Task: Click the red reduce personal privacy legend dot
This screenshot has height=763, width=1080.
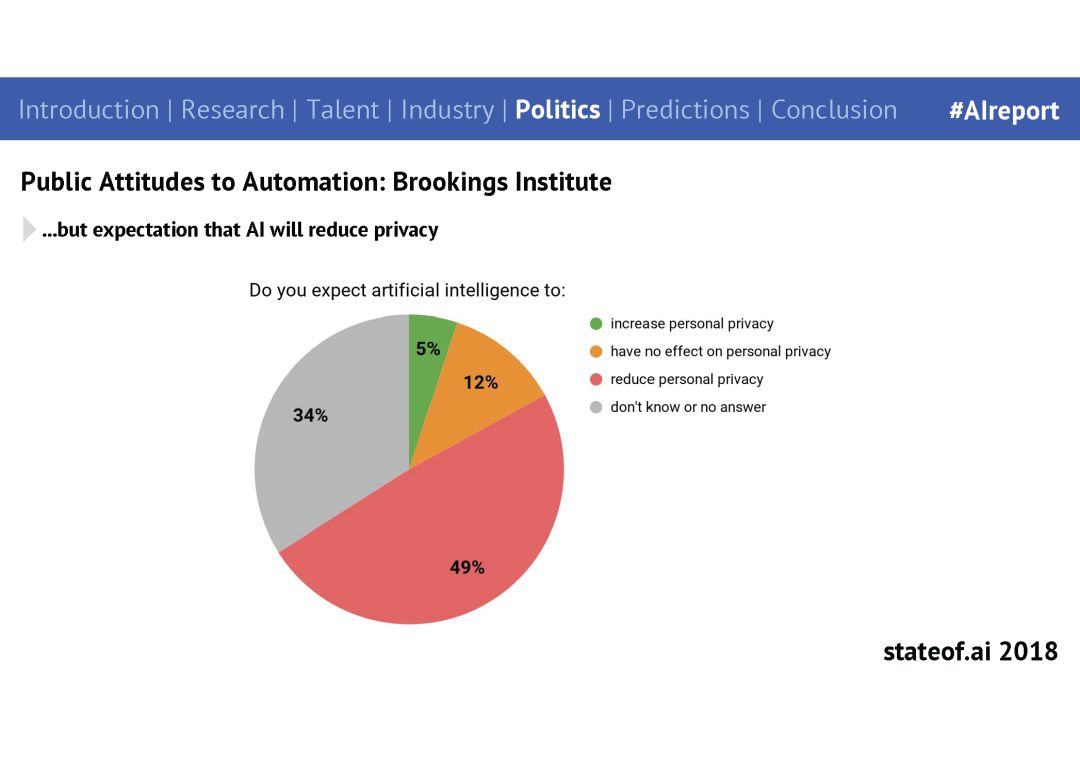Action: tap(596, 379)
